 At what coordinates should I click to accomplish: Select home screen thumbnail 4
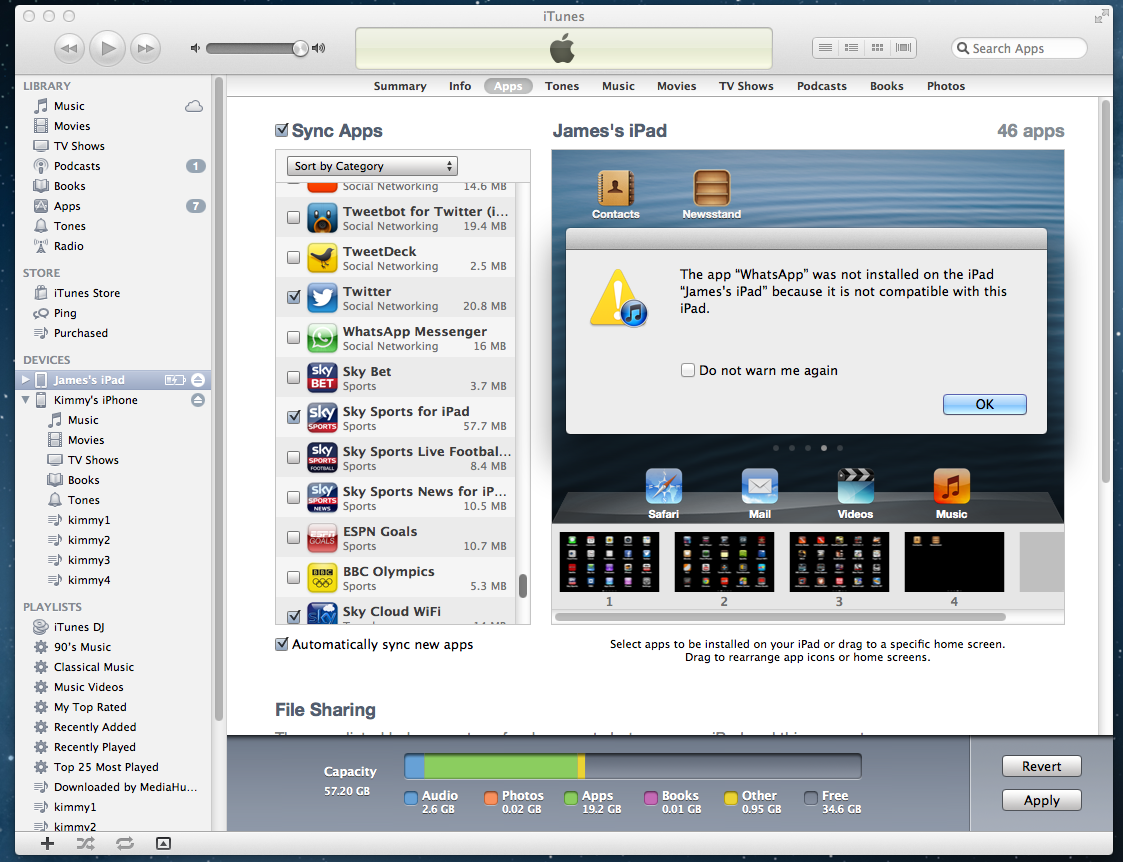[x=954, y=562]
